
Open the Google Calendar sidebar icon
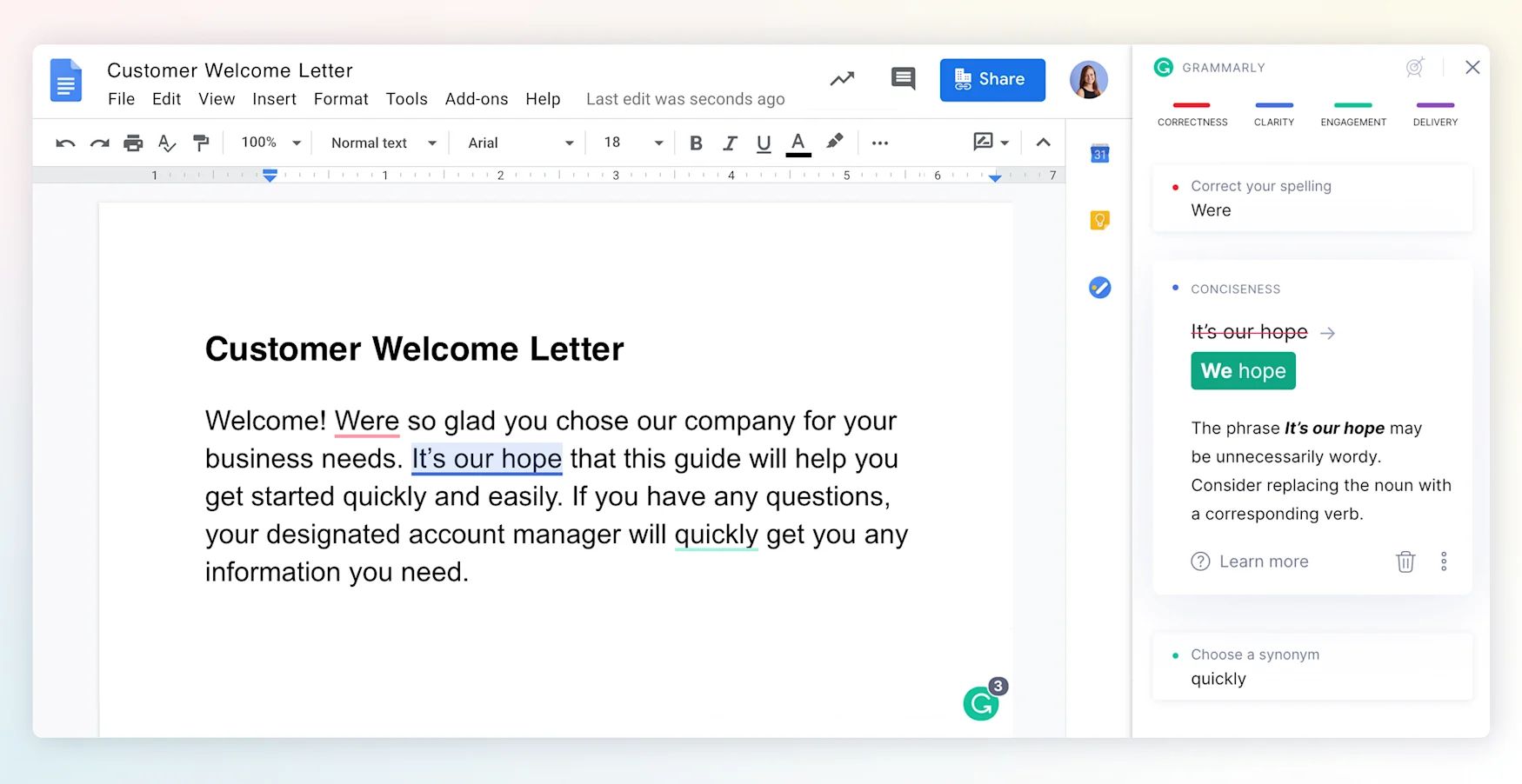click(x=1099, y=154)
